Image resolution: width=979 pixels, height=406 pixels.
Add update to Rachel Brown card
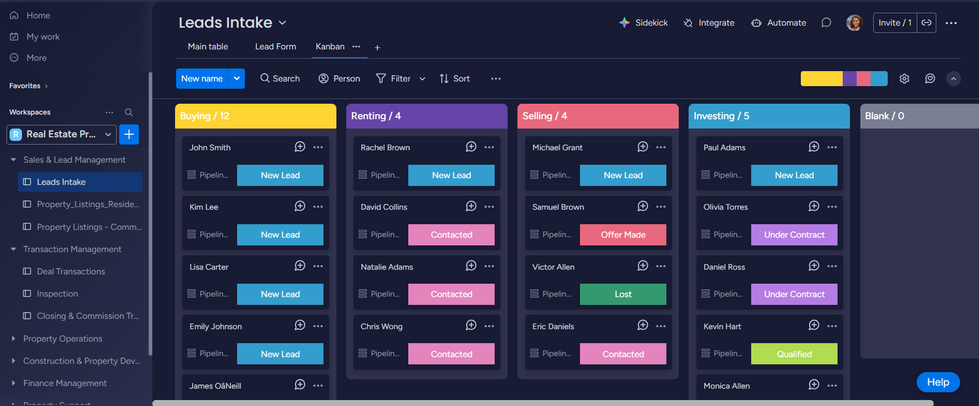click(x=471, y=147)
